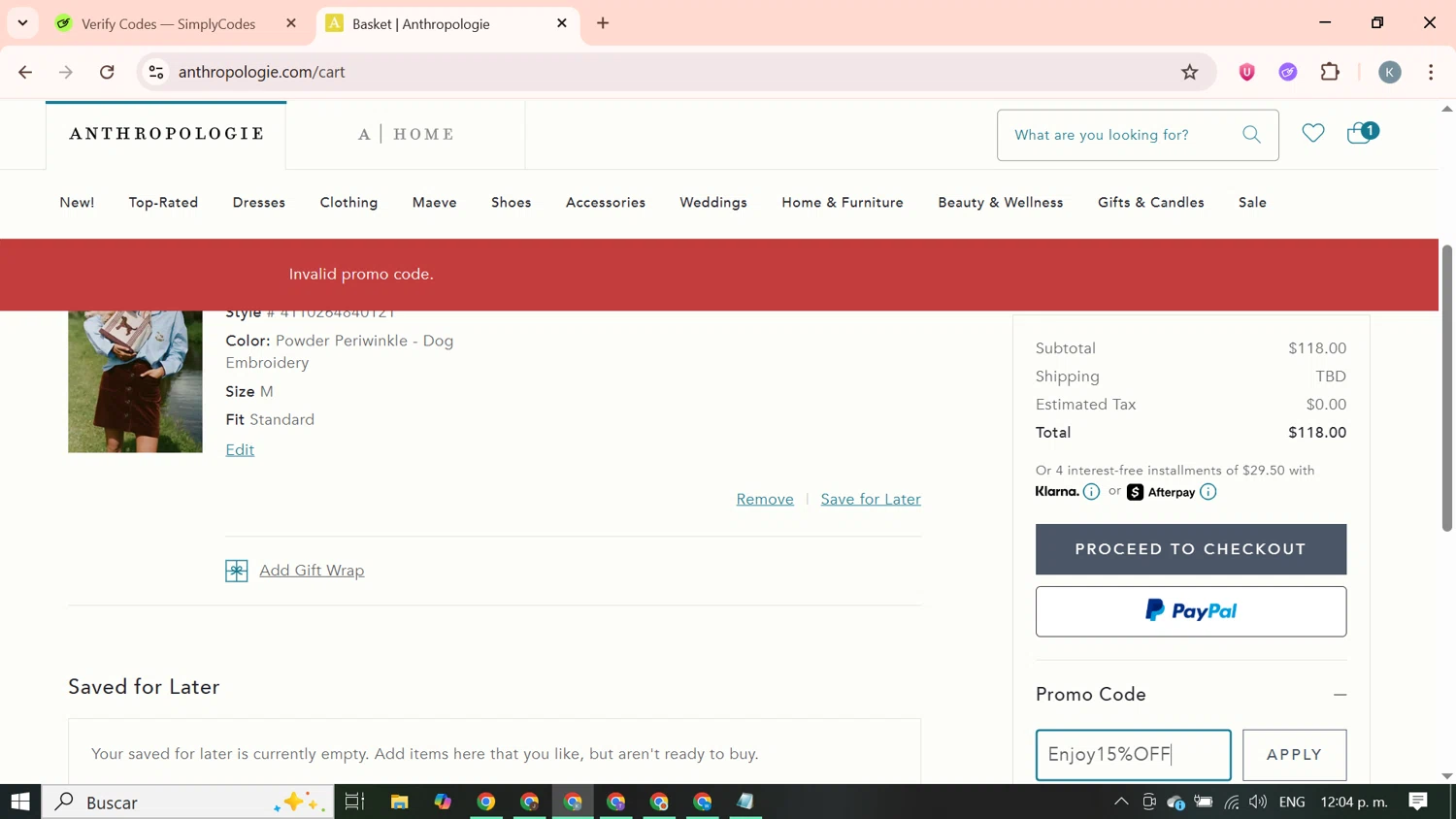Screen dimensions: 1456x819
Task: Open the Sale menu
Action: (1252, 203)
